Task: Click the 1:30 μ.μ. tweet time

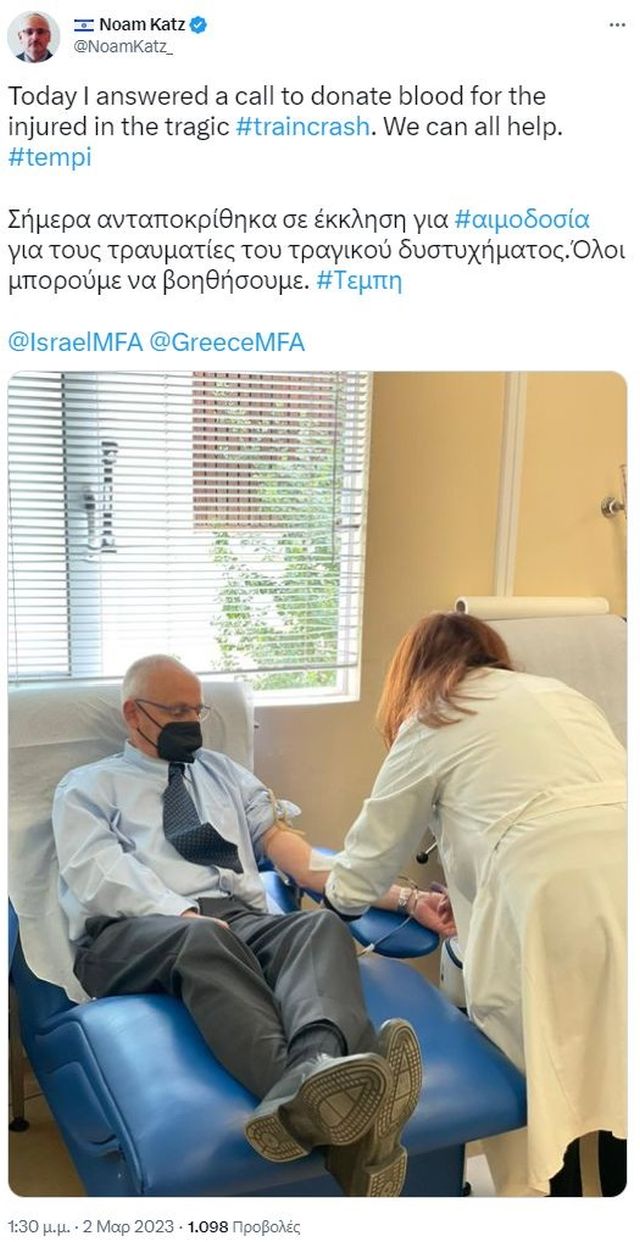Action: click(x=33, y=1225)
